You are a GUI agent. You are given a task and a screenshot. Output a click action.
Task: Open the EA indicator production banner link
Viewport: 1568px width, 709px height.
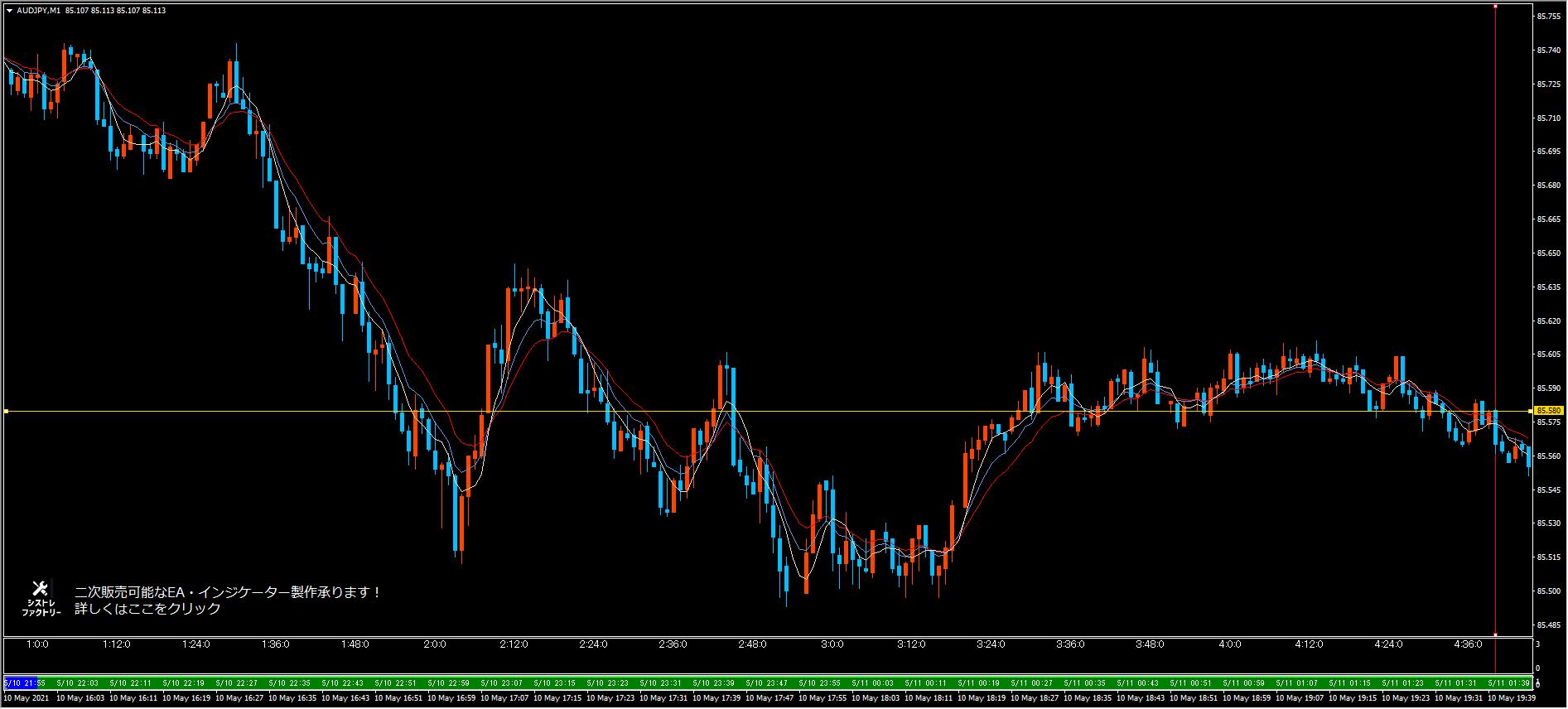click(x=228, y=592)
